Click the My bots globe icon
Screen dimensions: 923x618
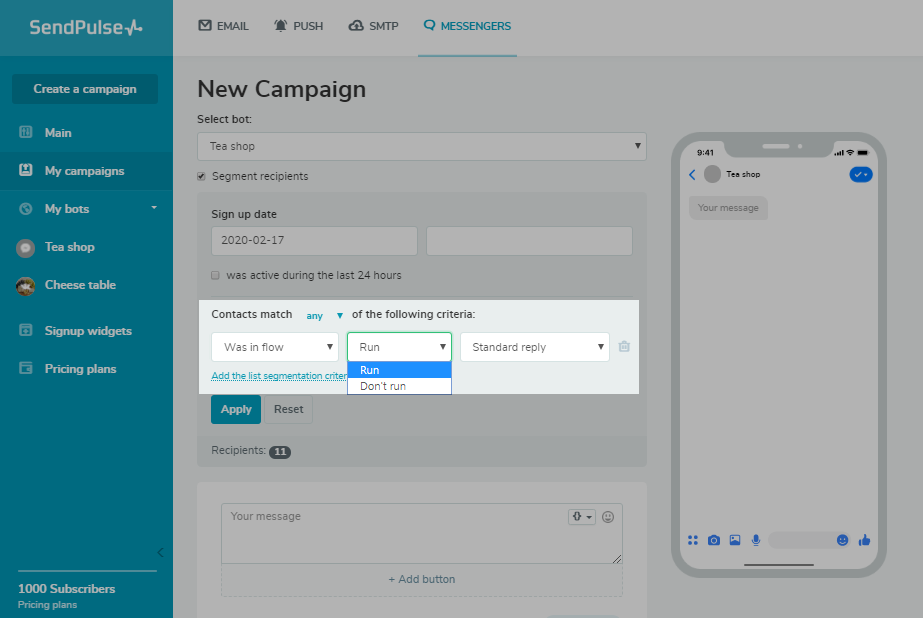(x=25, y=208)
